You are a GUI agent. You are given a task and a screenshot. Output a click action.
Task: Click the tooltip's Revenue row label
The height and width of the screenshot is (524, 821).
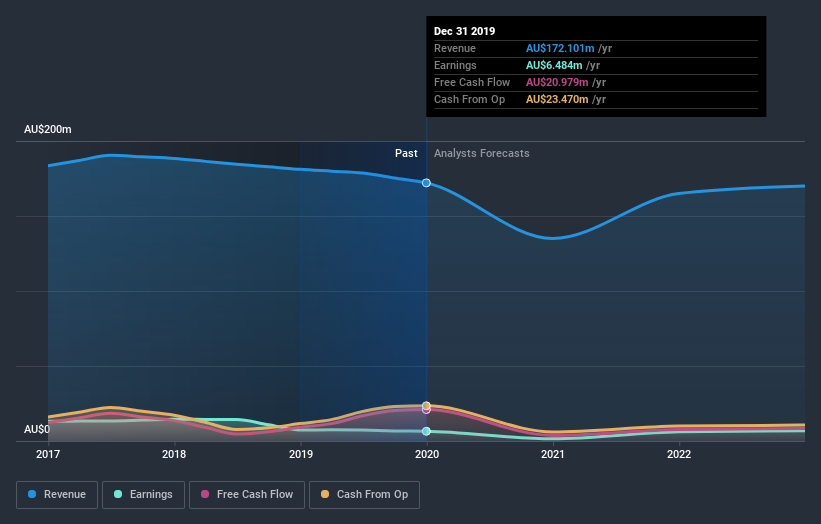click(x=454, y=48)
